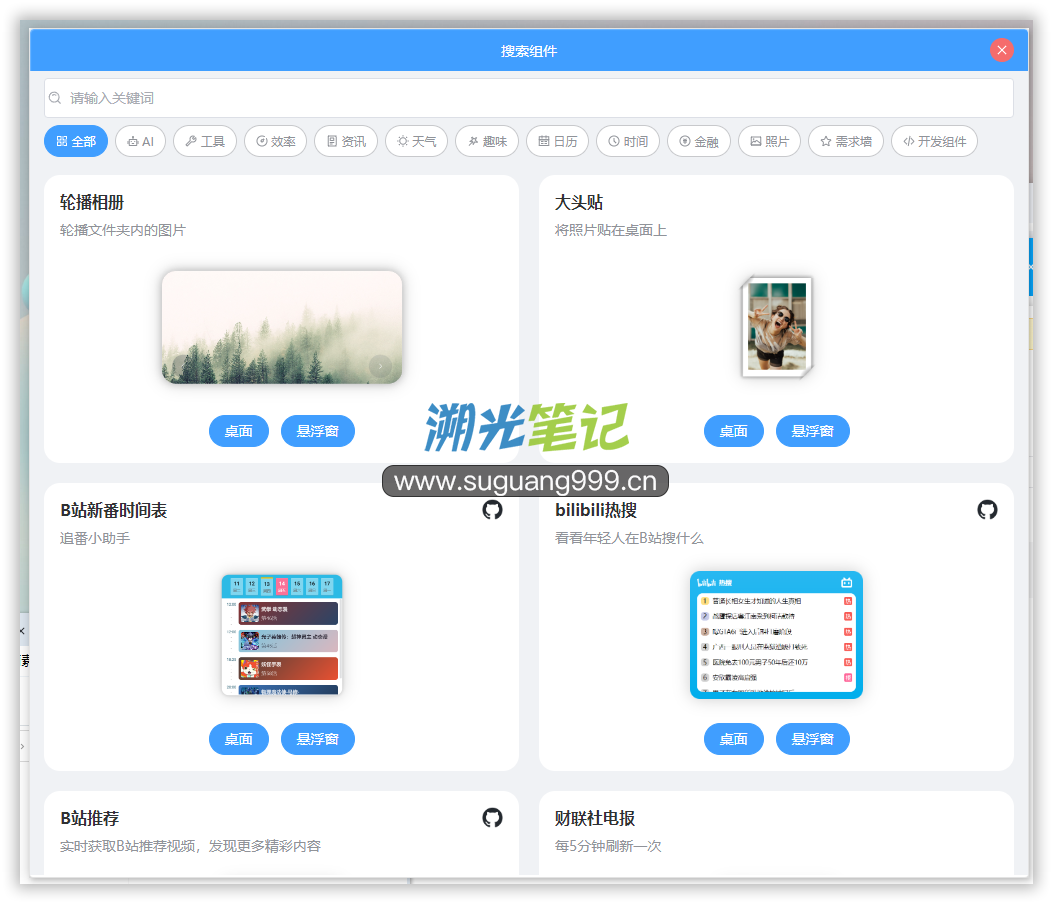Select the 工具 category tab

click(x=205, y=141)
